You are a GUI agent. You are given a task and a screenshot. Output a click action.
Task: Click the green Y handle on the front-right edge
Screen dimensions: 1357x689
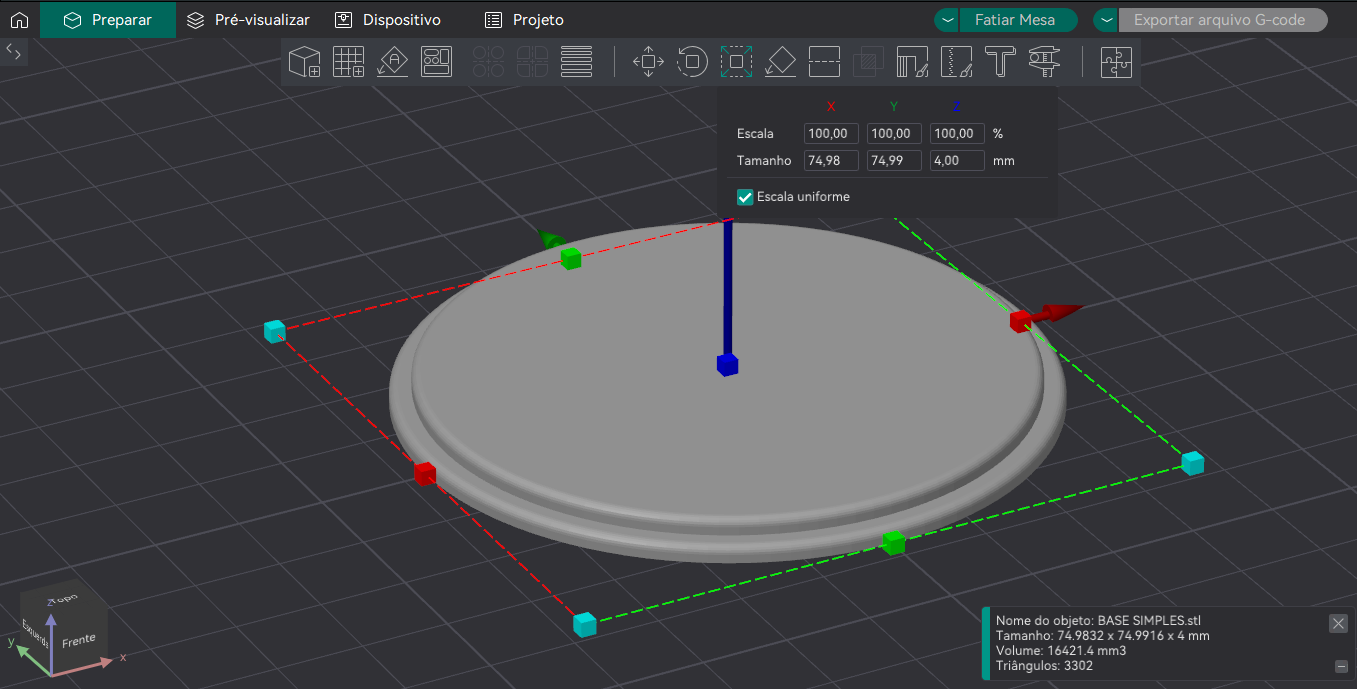[894, 542]
